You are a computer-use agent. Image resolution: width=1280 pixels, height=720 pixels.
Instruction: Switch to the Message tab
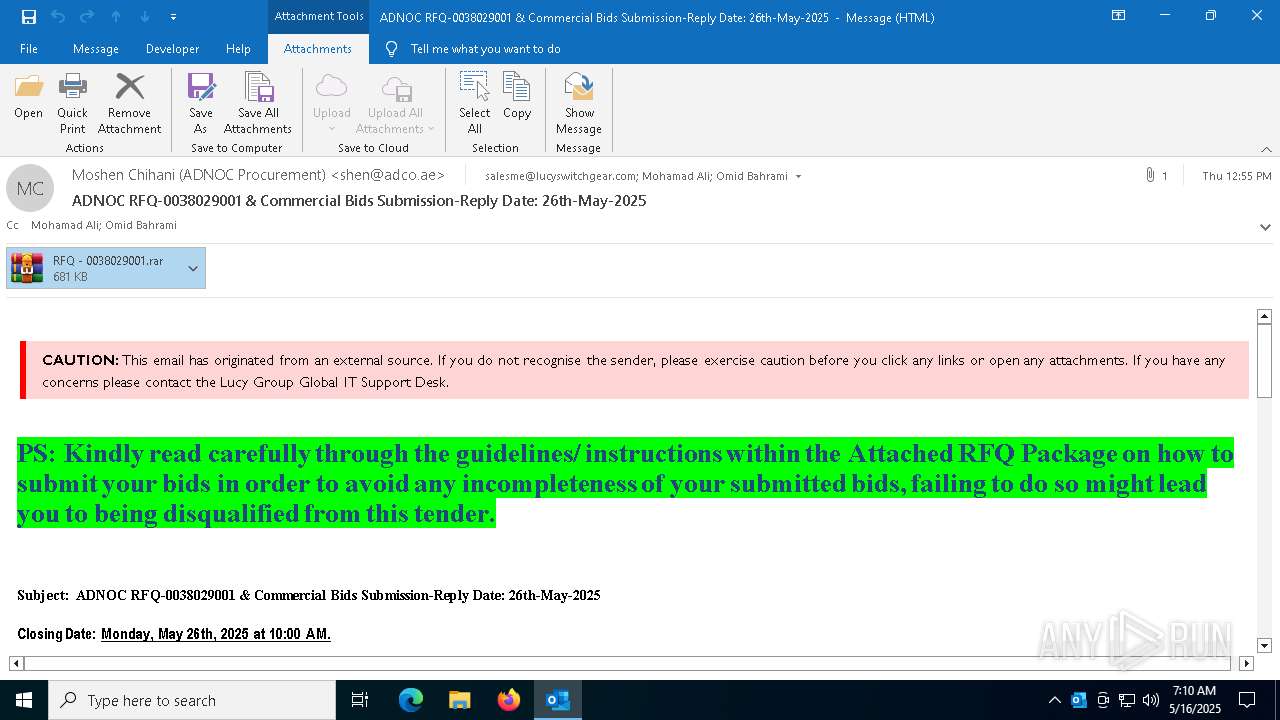pos(96,49)
